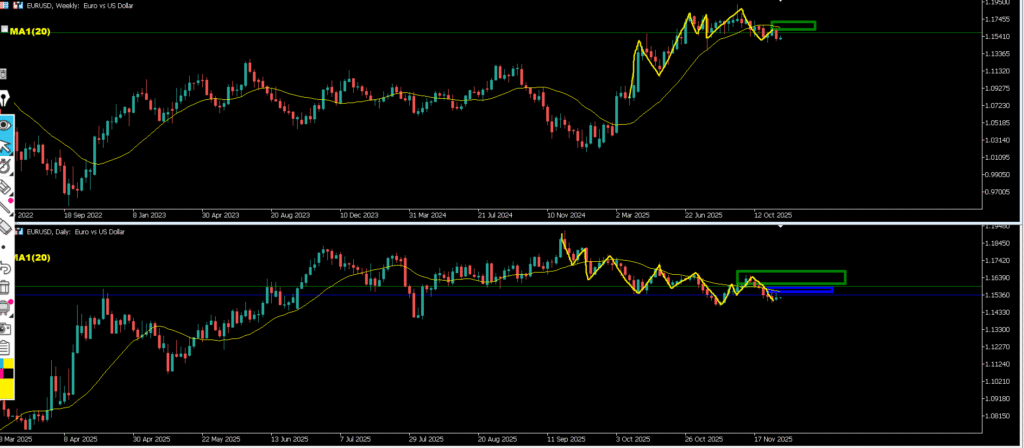Screen dimensions: 1024x448
Task: Select the EURUSD, Weekly chart title
Action: pos(80,6)
